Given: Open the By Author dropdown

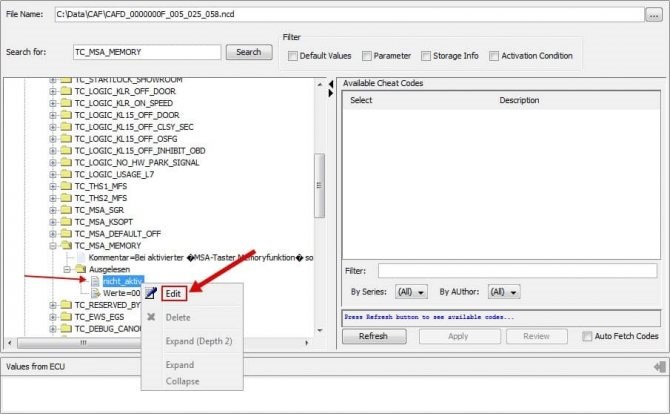Looking at the screenshot, I should 502,292.
